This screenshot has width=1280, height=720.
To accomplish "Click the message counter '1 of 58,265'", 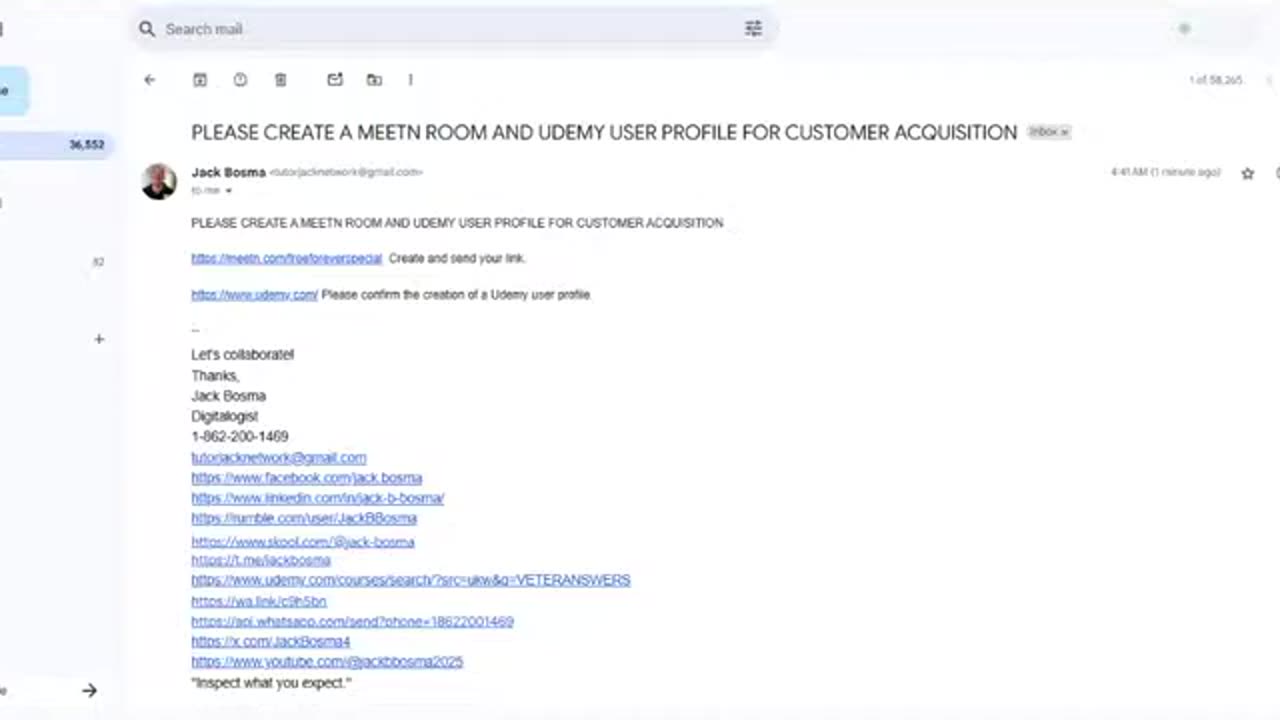I will pos(1215,80).
